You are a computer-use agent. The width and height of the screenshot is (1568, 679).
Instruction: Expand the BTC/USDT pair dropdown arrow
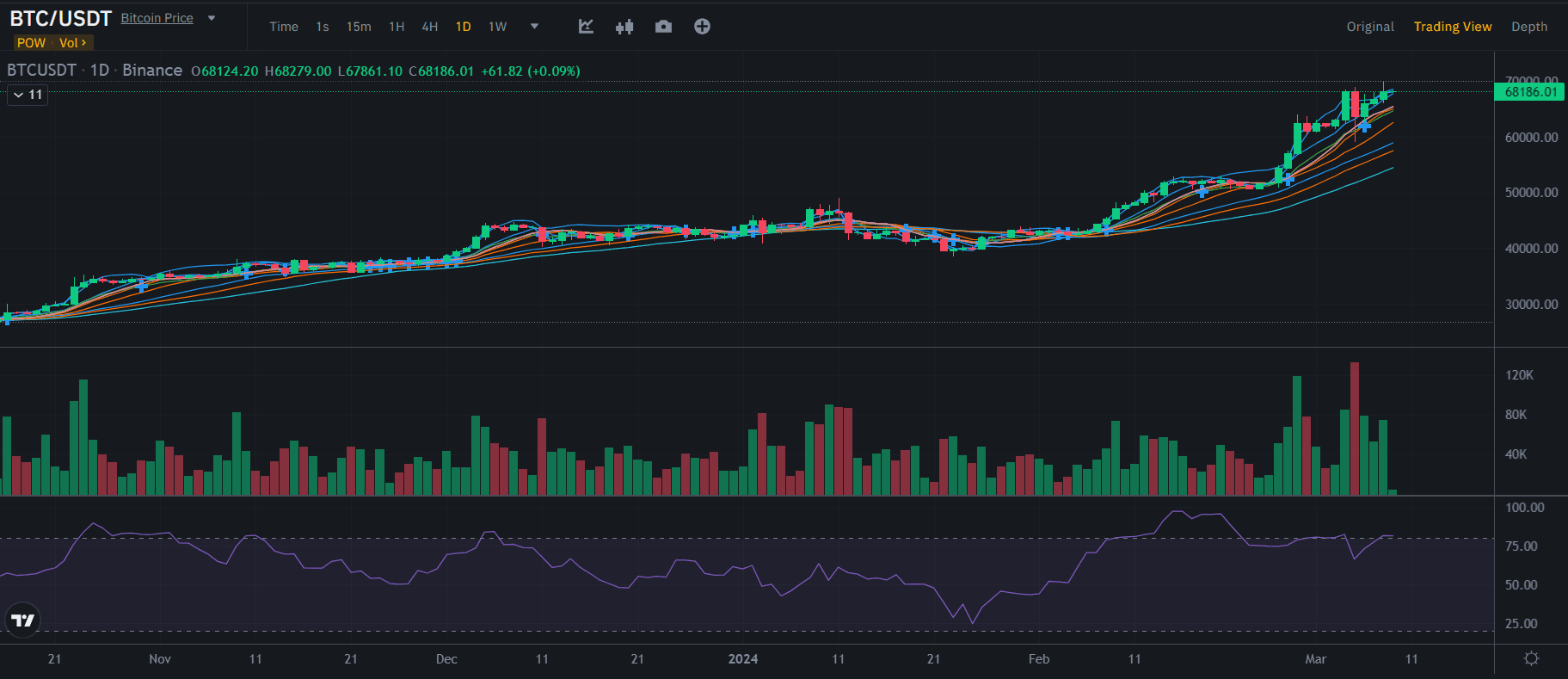(x=212, y=18)
